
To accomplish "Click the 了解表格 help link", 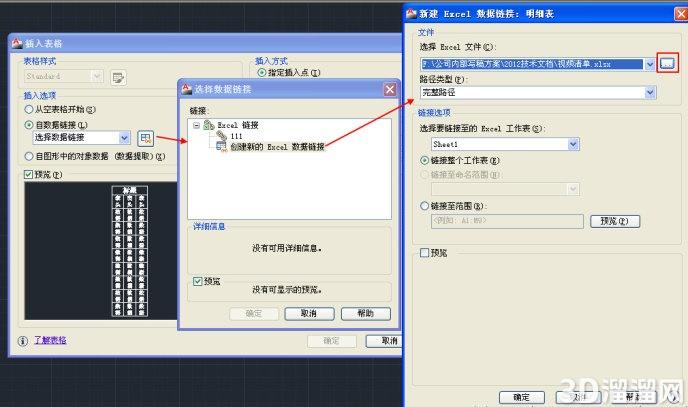I will coord(50,340).
